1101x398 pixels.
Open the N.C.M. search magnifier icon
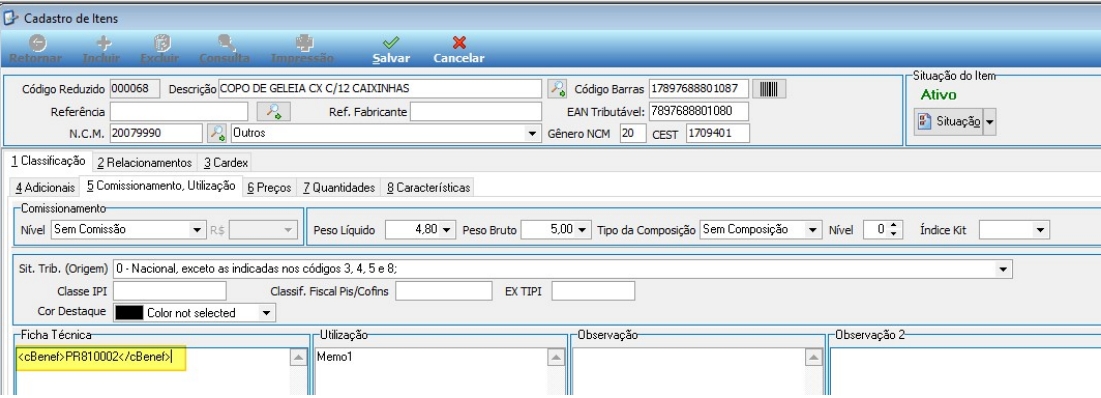[218, 133]
